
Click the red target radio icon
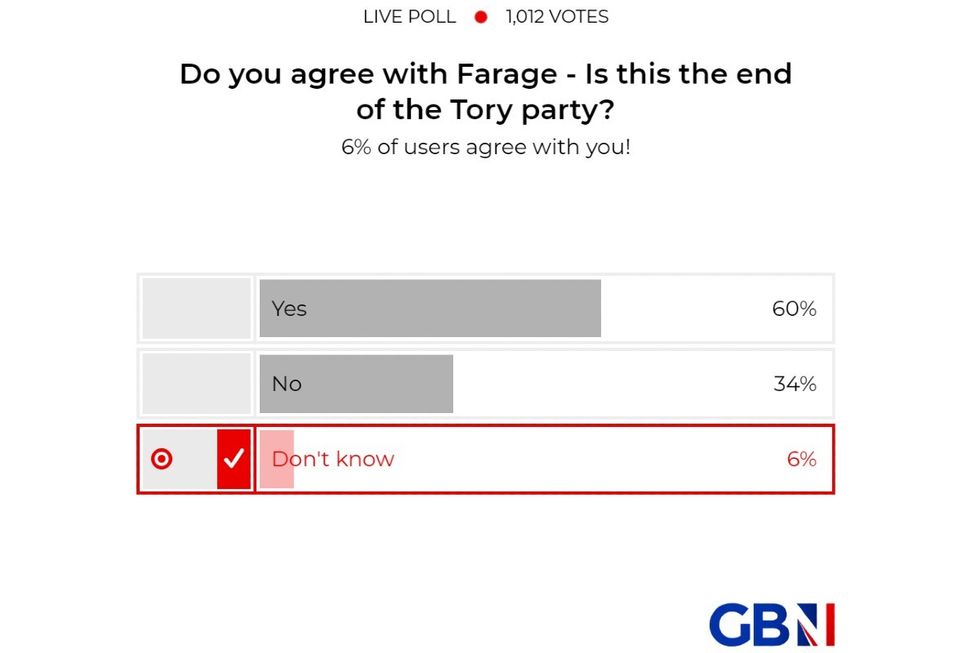tap(162, 459)
